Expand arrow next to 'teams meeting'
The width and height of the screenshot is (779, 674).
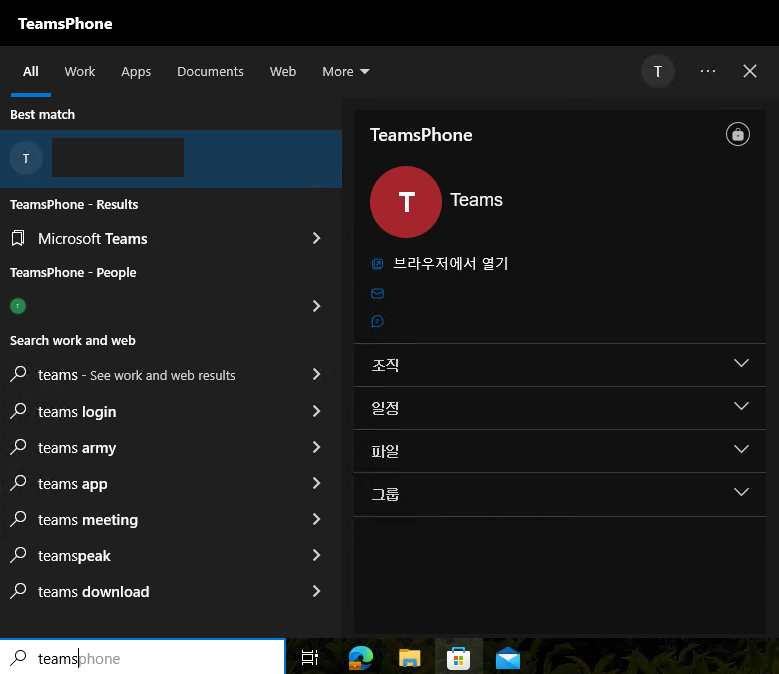316,520
